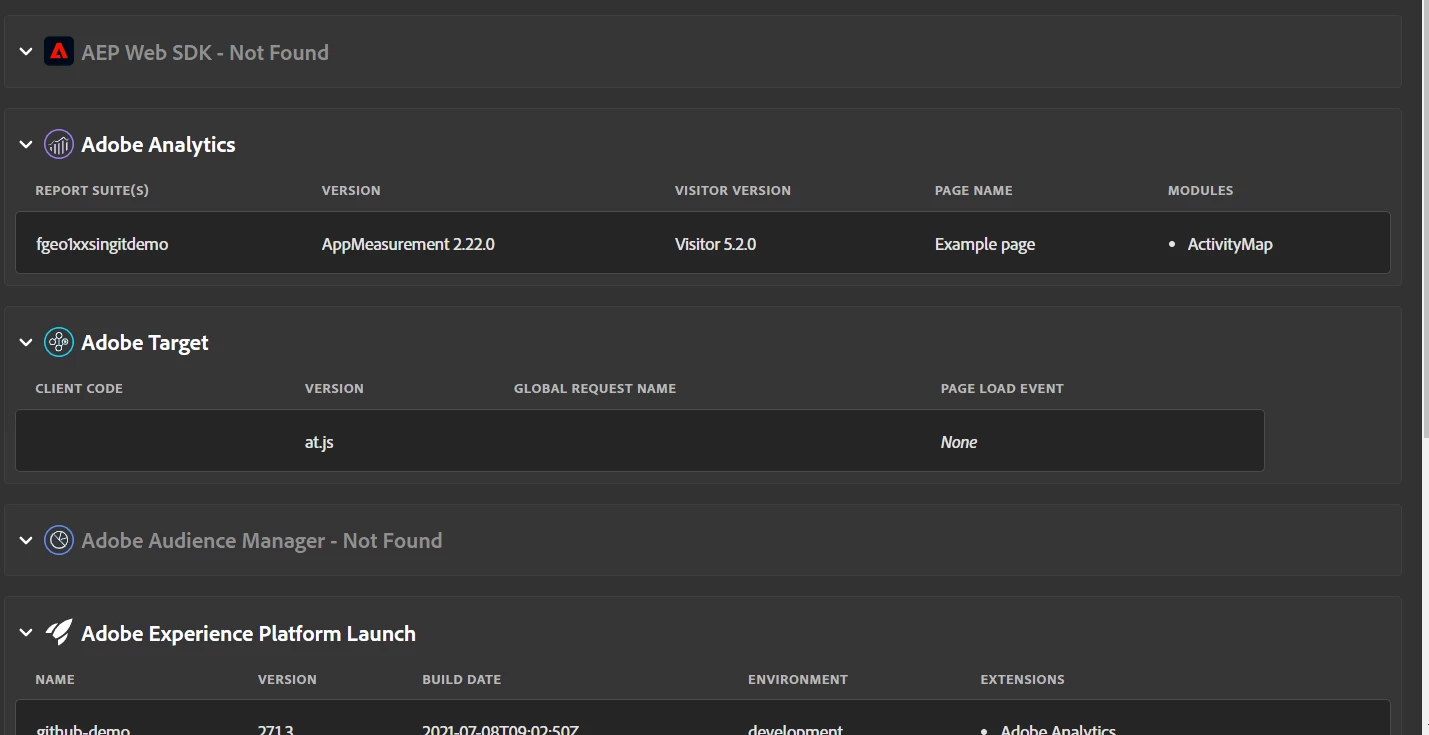
Task: Select the 'Adobe Target' heading
Action: tap(145, 342)
